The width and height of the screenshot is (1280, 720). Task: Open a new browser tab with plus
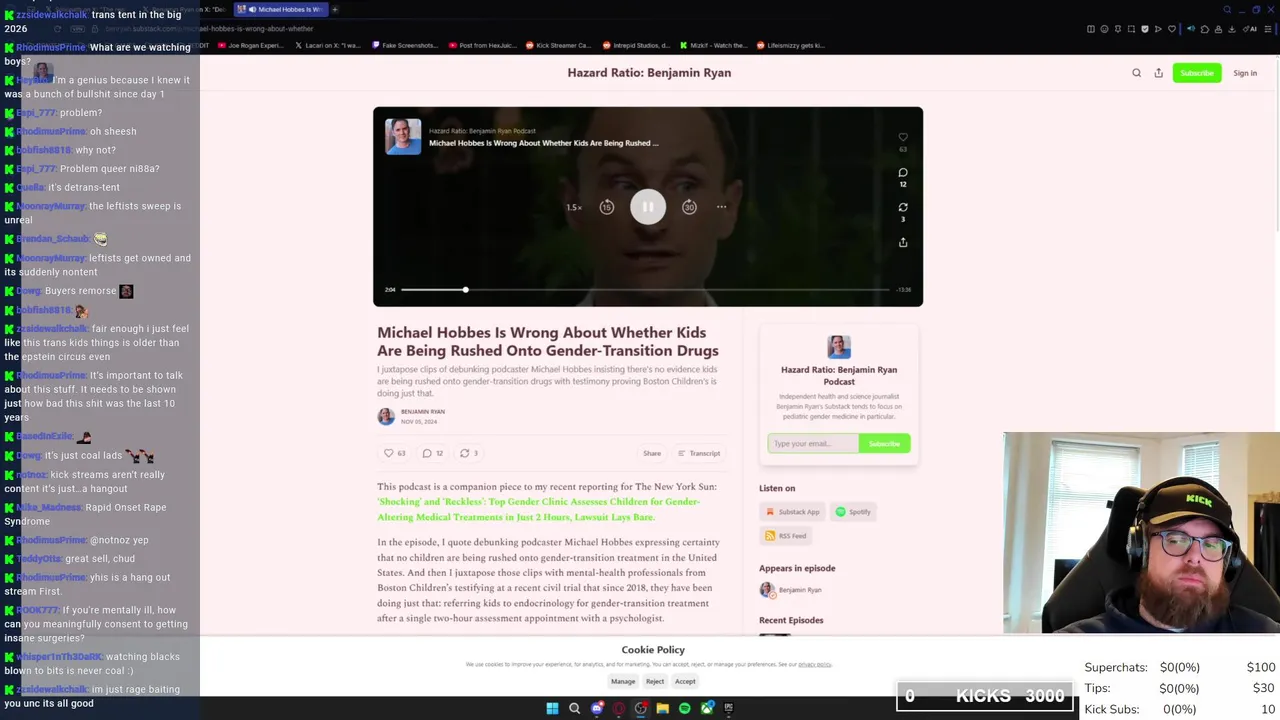335,9
